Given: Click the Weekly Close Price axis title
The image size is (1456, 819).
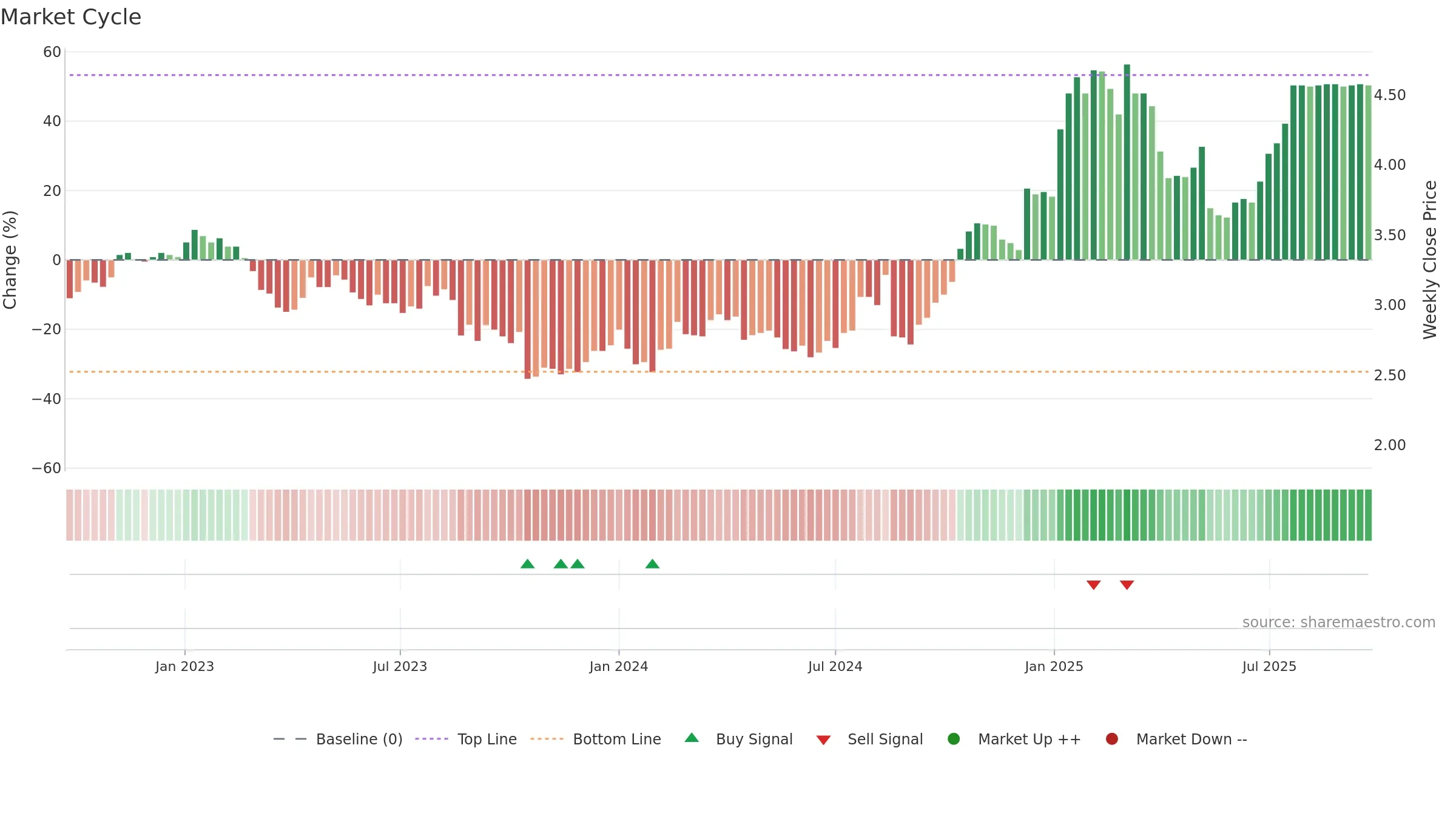Looking at the screenshot, I should tap(1430, 260).
